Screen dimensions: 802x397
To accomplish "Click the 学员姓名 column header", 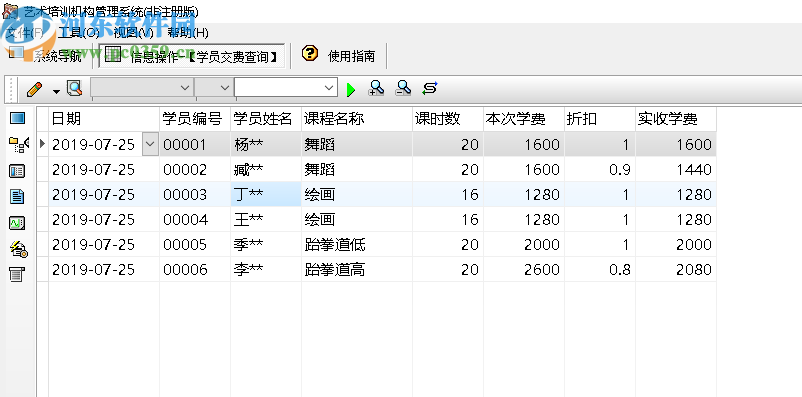I will [x=266, y=119].
